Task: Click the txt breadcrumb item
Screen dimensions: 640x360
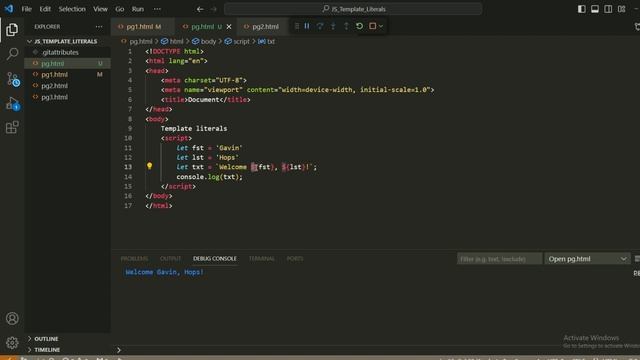Action: tap(267, 41)
